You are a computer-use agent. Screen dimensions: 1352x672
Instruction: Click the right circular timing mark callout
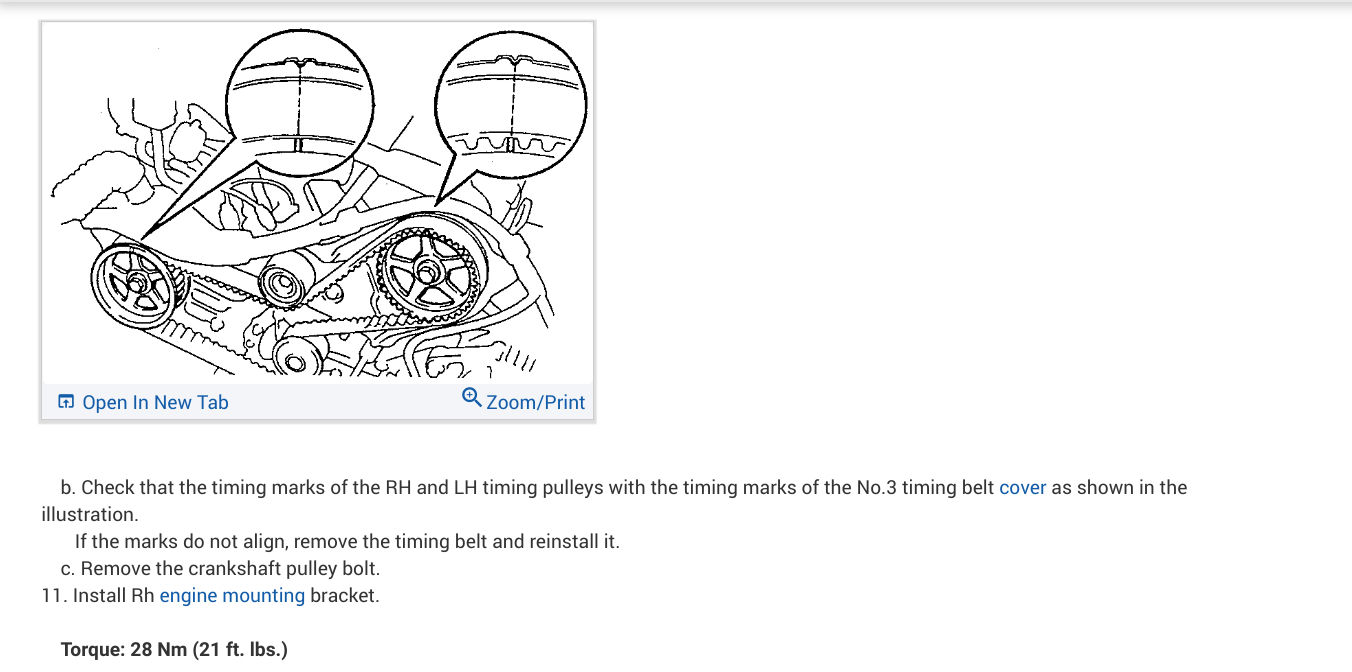point(512,105)
